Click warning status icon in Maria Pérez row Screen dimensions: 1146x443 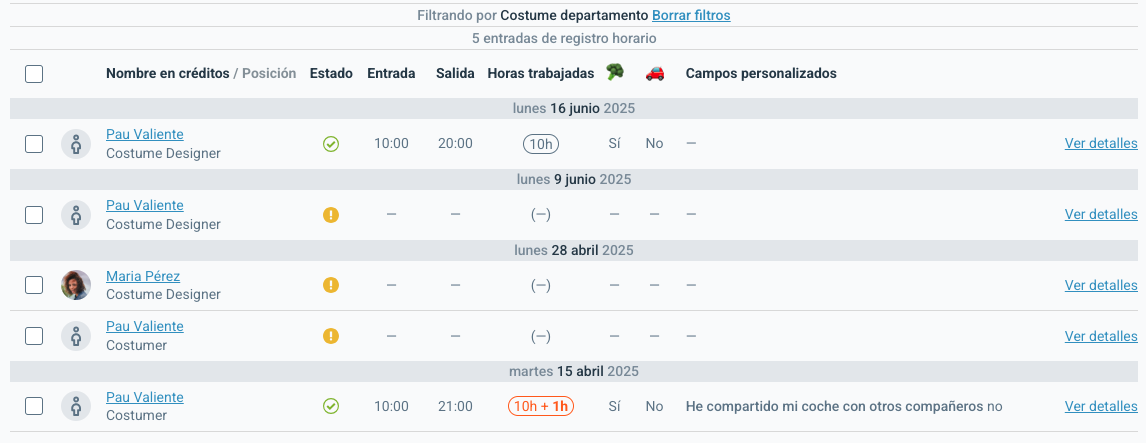tap(331, 285)
